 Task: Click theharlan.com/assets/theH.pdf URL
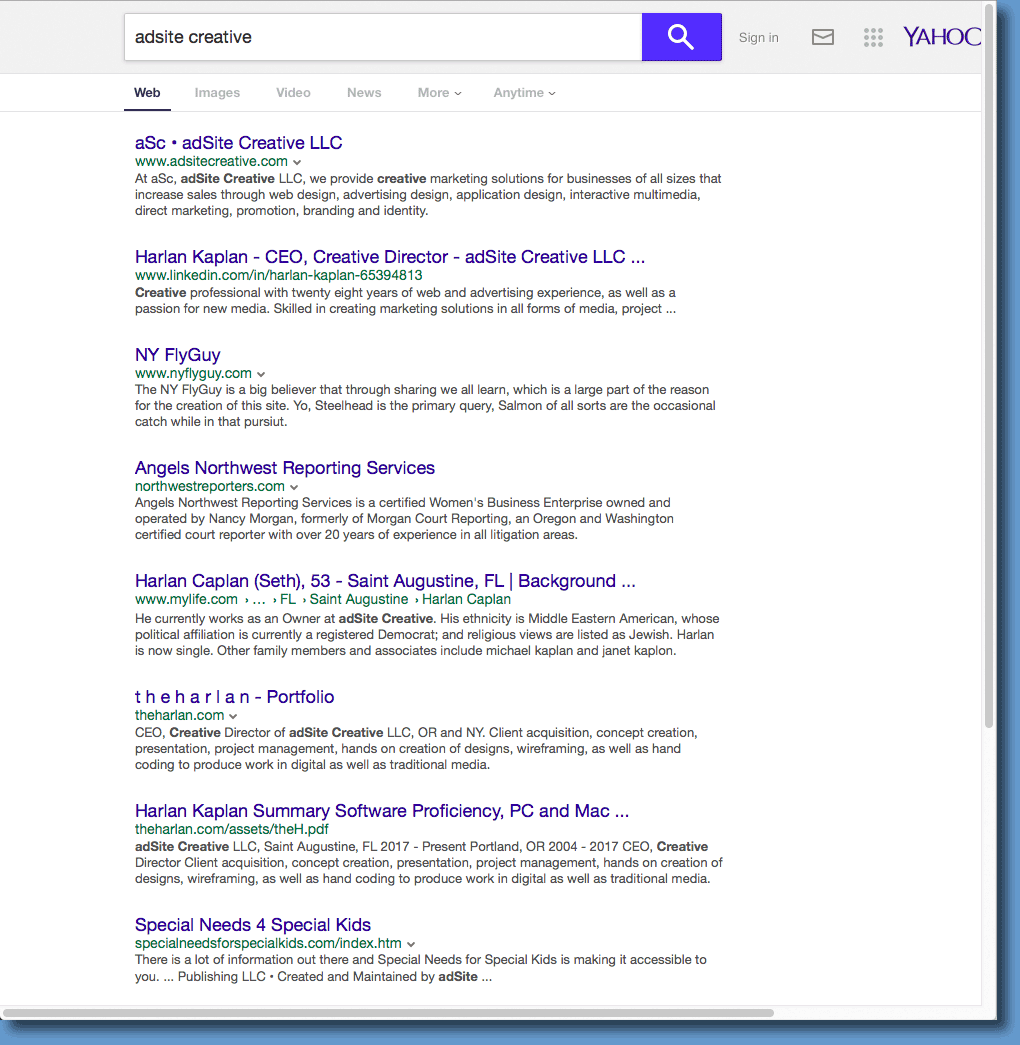[x=232, y=829]
